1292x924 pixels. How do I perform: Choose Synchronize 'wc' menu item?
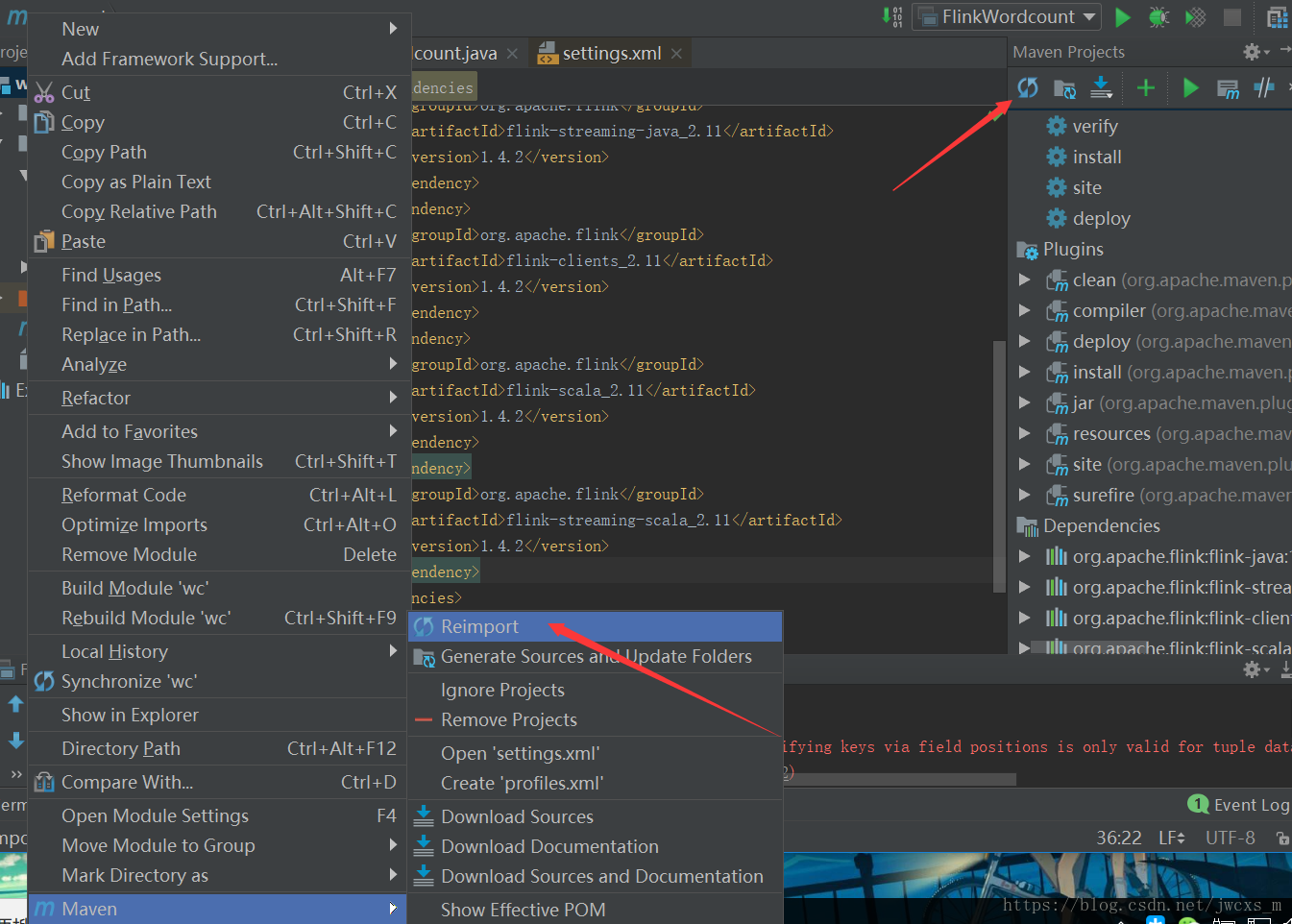click(217, 681)
